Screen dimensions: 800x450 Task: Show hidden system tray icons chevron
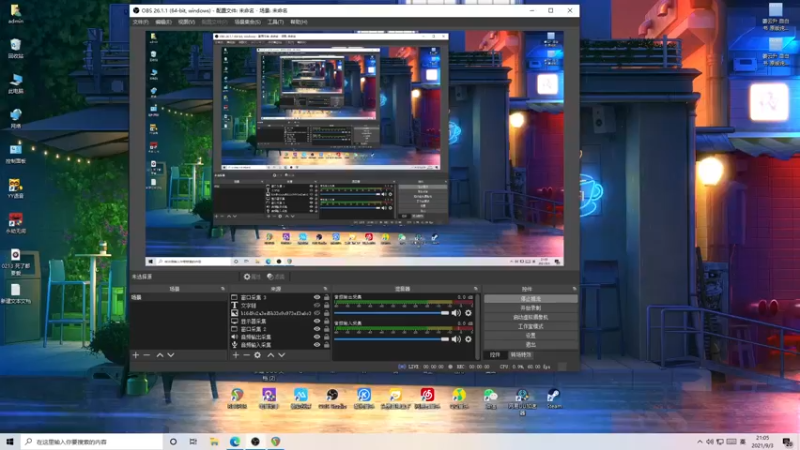699,441
